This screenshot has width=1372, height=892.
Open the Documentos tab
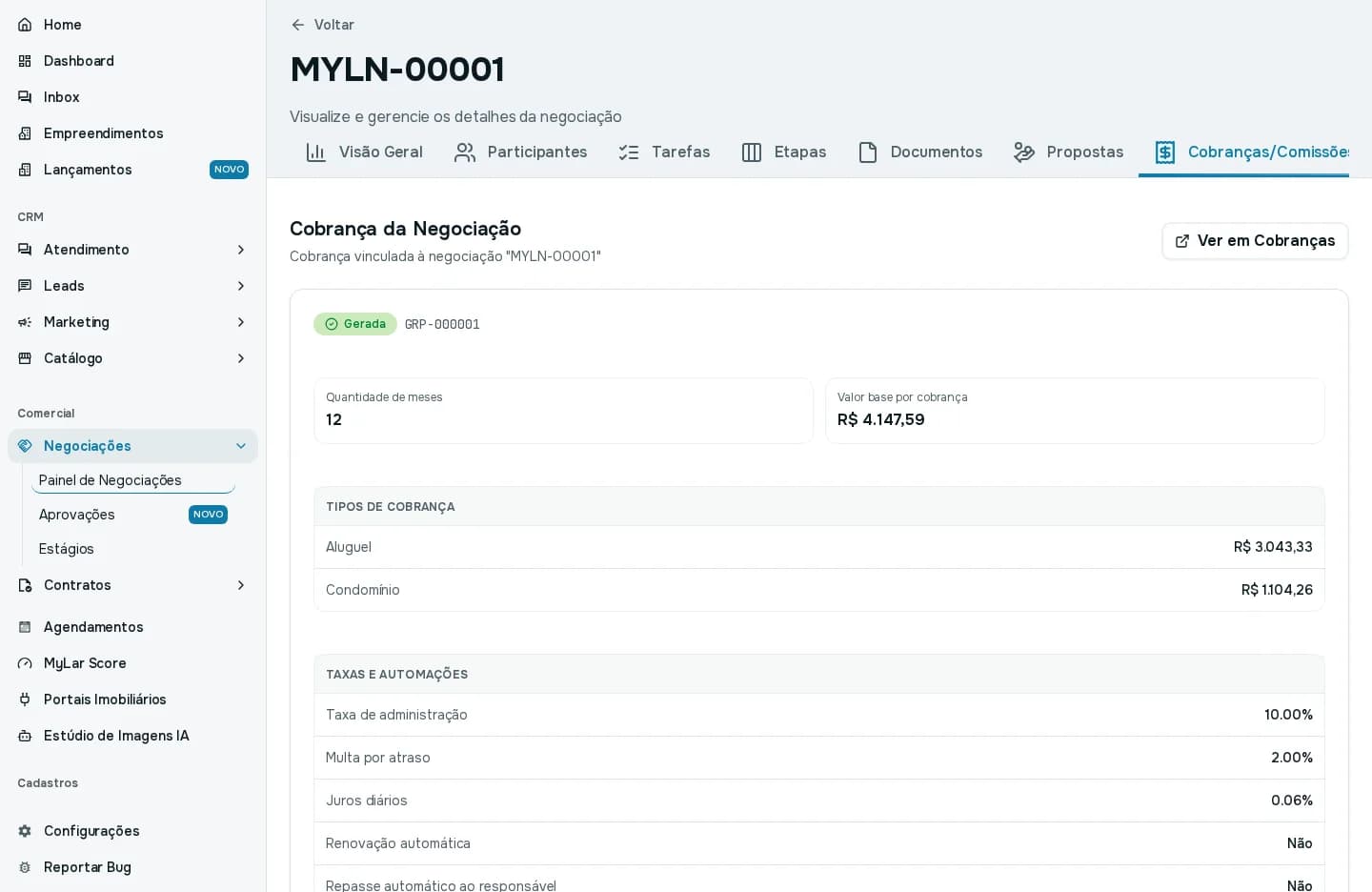pyautogui.click(x=920, y=152)
